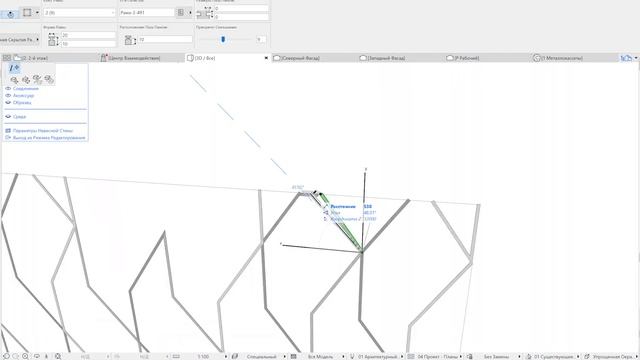Viewport: 640px width, 360px height.
Task: Click the fourth curtain wall component icon
Action: click(49, 80)
